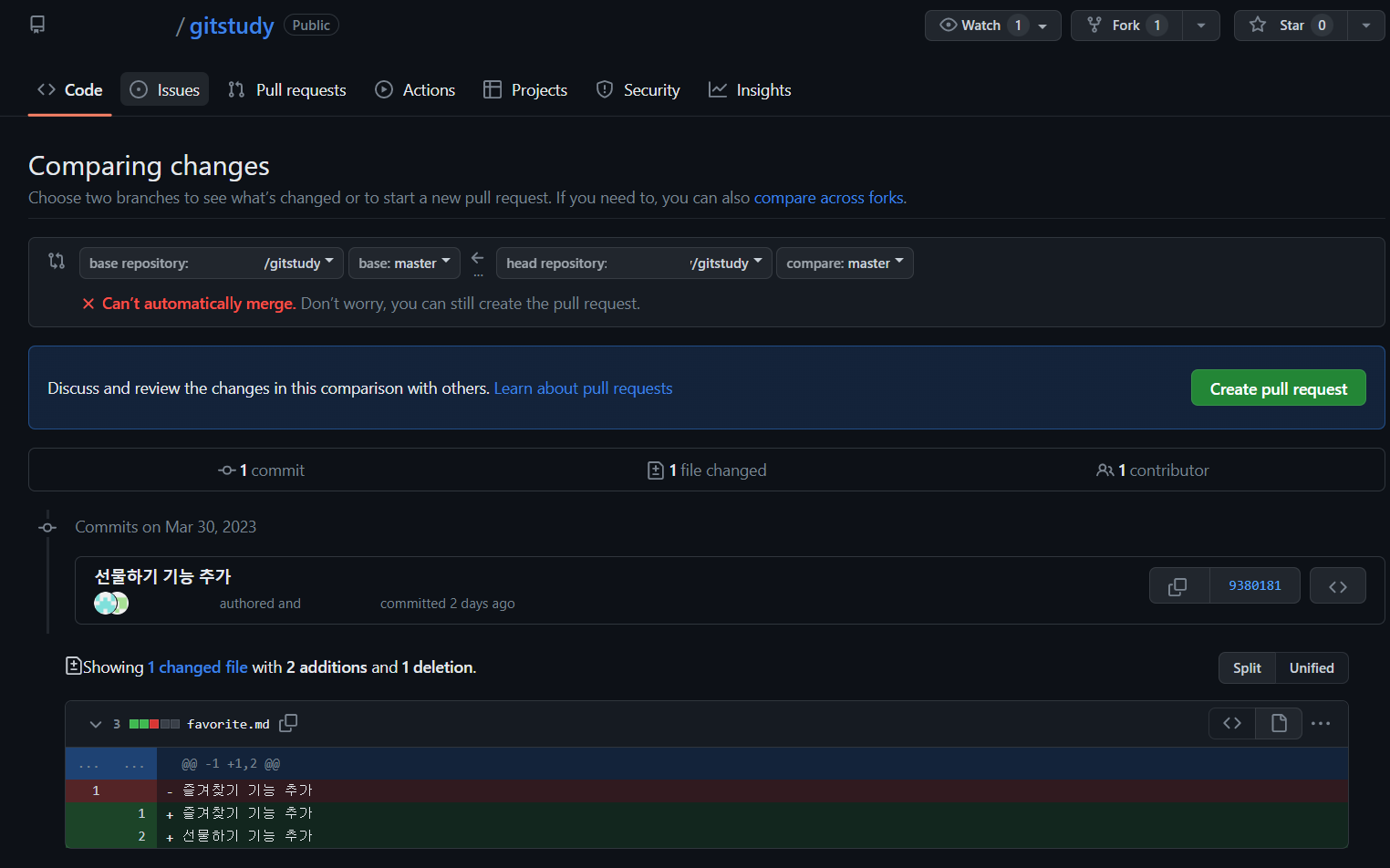The height and width of the screenshot is (868, 1390).
Task: Click the diffstat colored blocks for favorite.md
Action: [154, 724]
